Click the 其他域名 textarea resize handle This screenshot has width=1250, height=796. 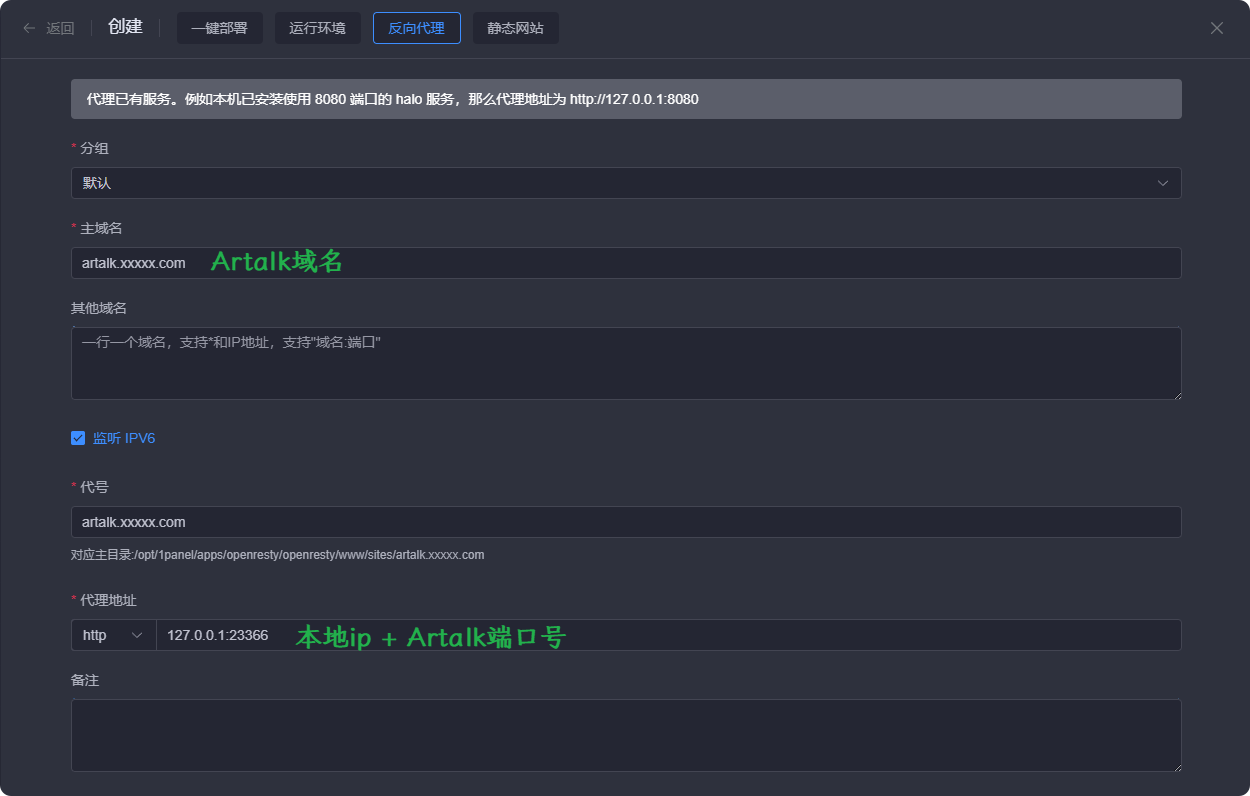point(1176,394)
